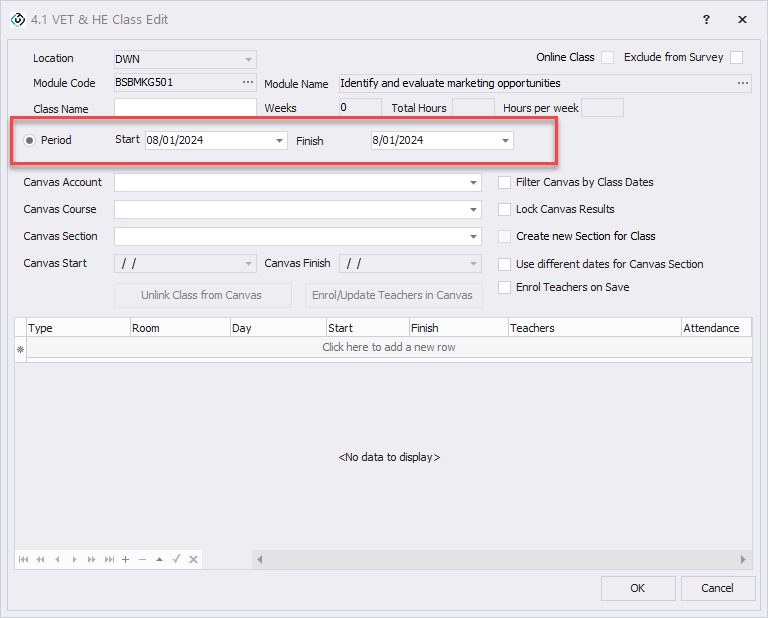The image size is (768, 618).
Task: Enable the Online Class checkbox
Action: pyautogui.click(x=608, y=58)
